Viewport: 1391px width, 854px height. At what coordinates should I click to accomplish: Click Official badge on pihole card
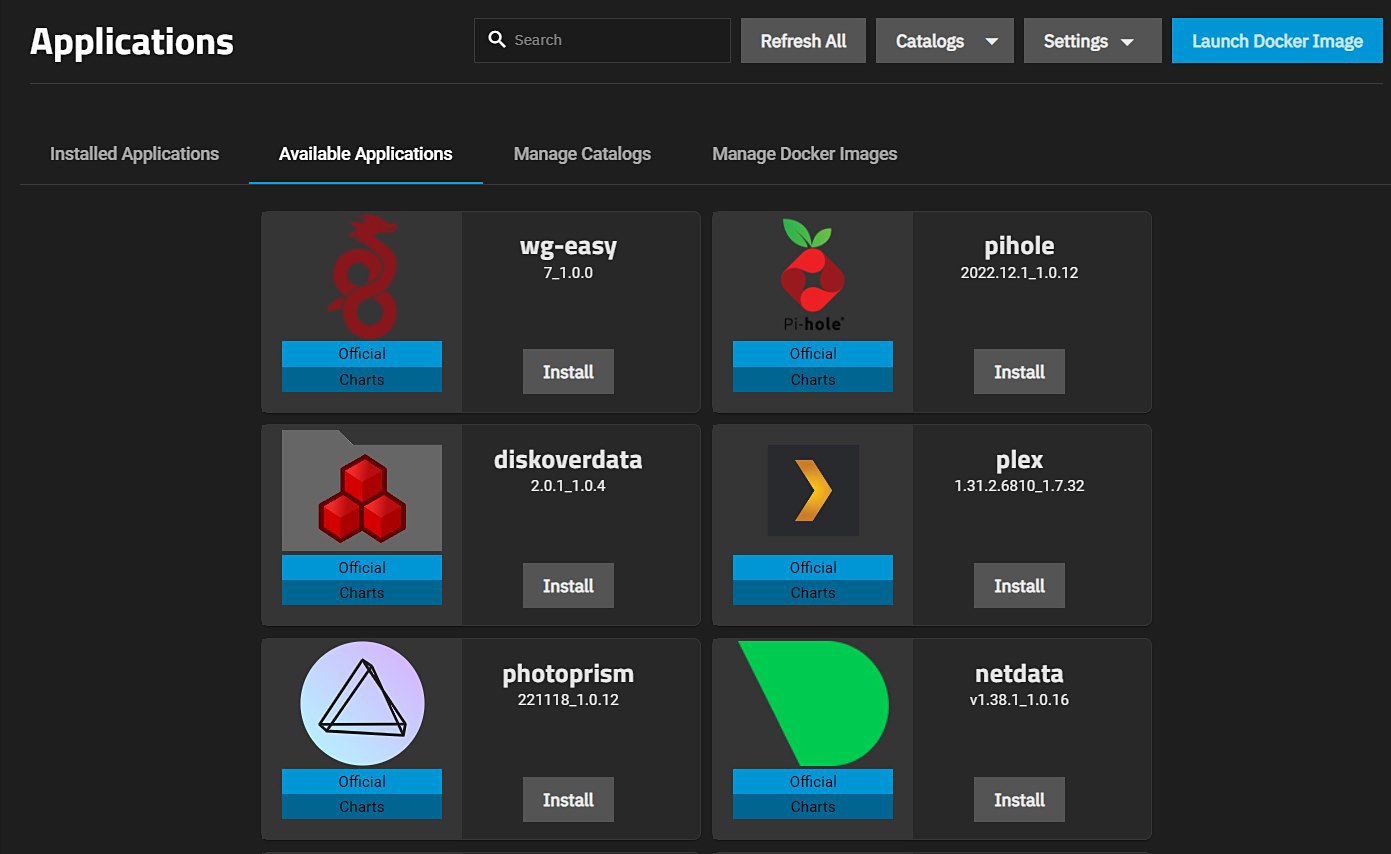click(813, 354)
